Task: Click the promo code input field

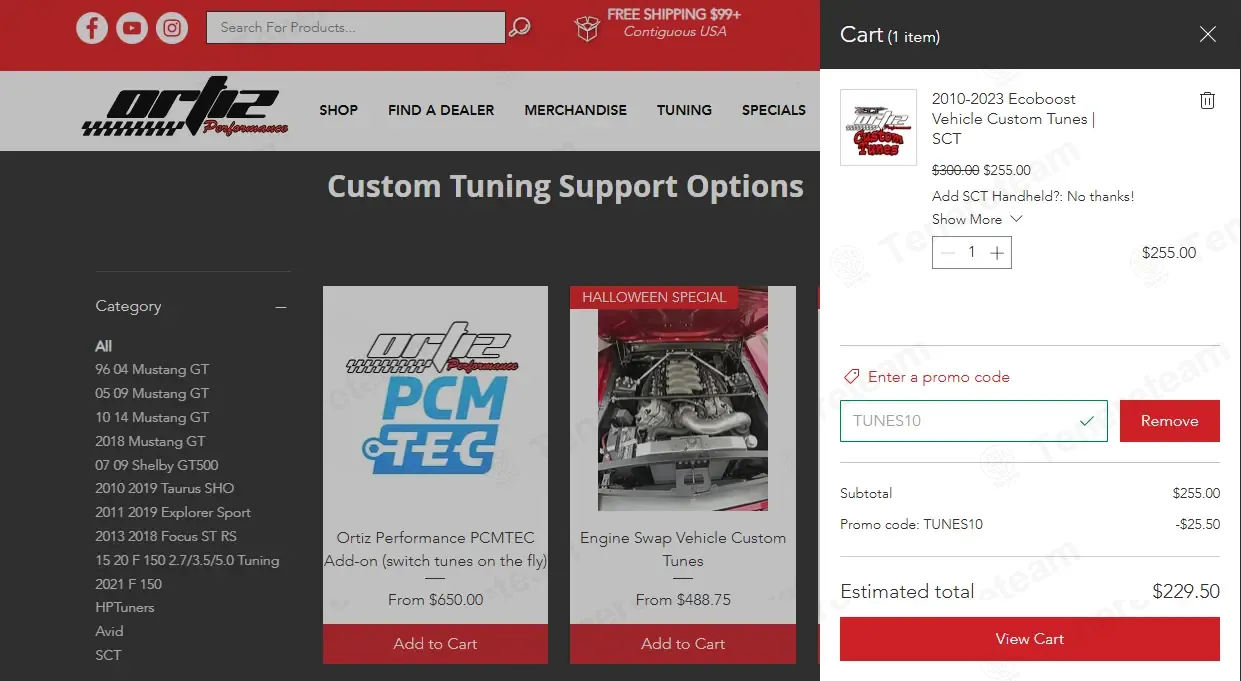Action: (960, 421)
